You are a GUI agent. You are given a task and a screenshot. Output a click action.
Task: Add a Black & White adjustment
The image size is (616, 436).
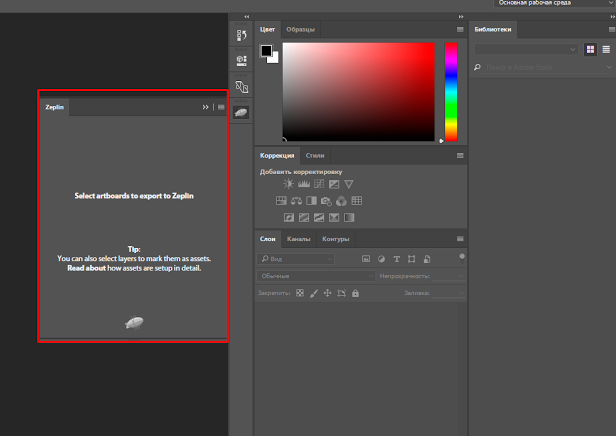click(x=312, y=201)
